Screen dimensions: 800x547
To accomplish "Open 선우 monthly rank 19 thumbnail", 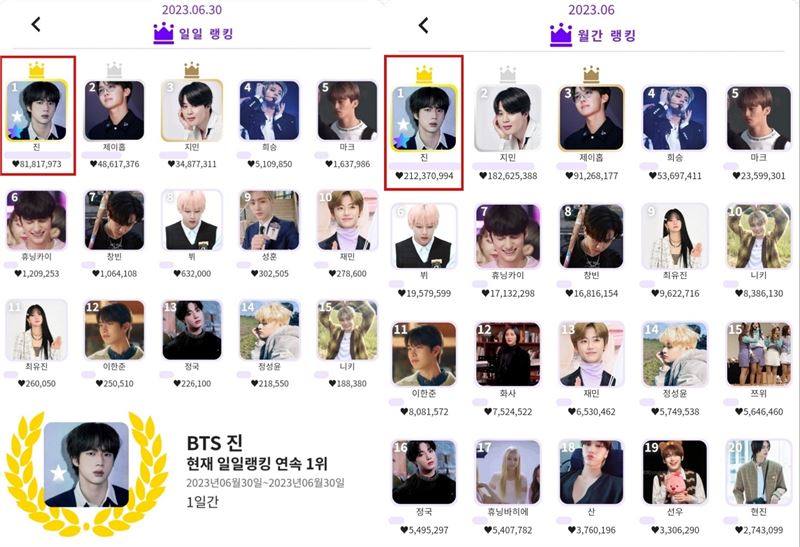I will (x=675, y=473).
